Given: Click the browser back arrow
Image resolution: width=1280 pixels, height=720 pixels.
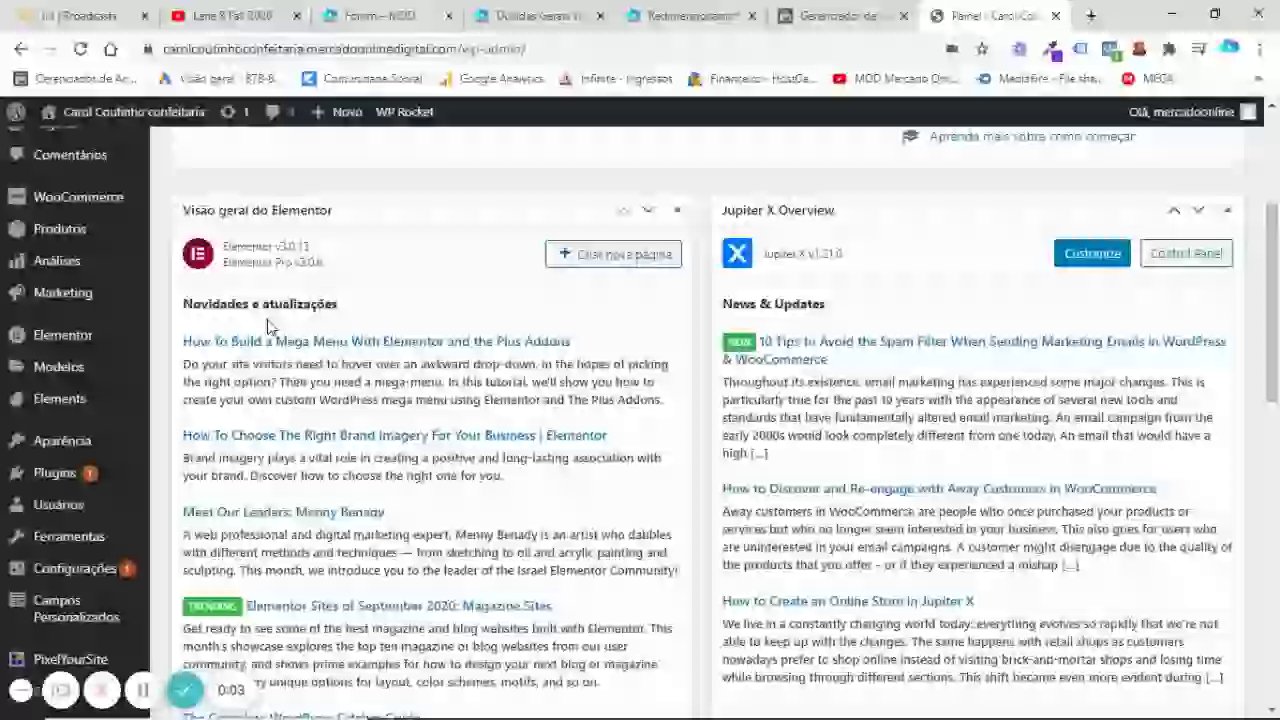Looking at the screenshot, I should pyautogui.click(x=21, y=49).
